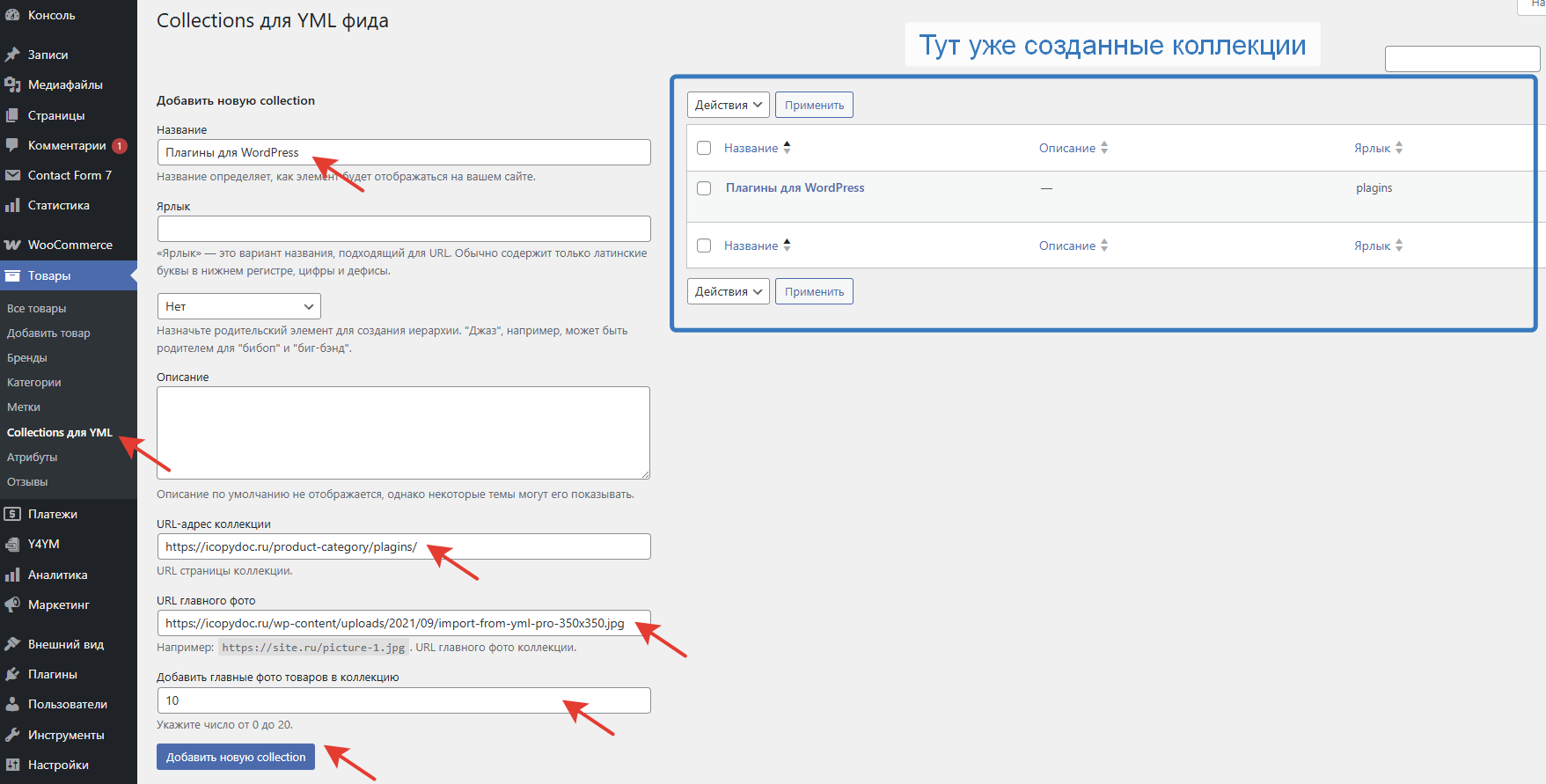Open 'Атрибуты' submenu item

click(x=33, y=458)
